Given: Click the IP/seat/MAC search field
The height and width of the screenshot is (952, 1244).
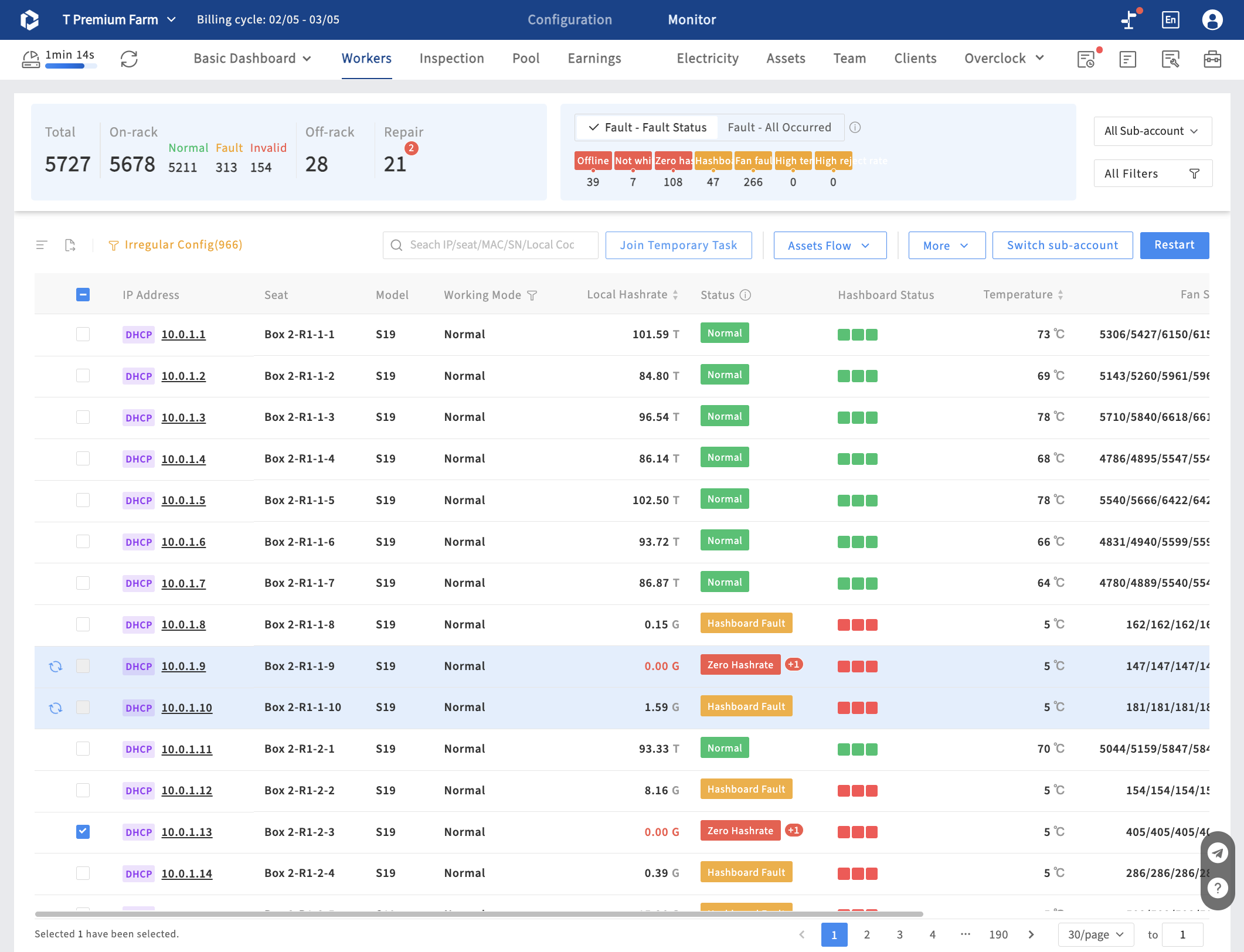Looking at the screenshot, I should click(490, 245).
